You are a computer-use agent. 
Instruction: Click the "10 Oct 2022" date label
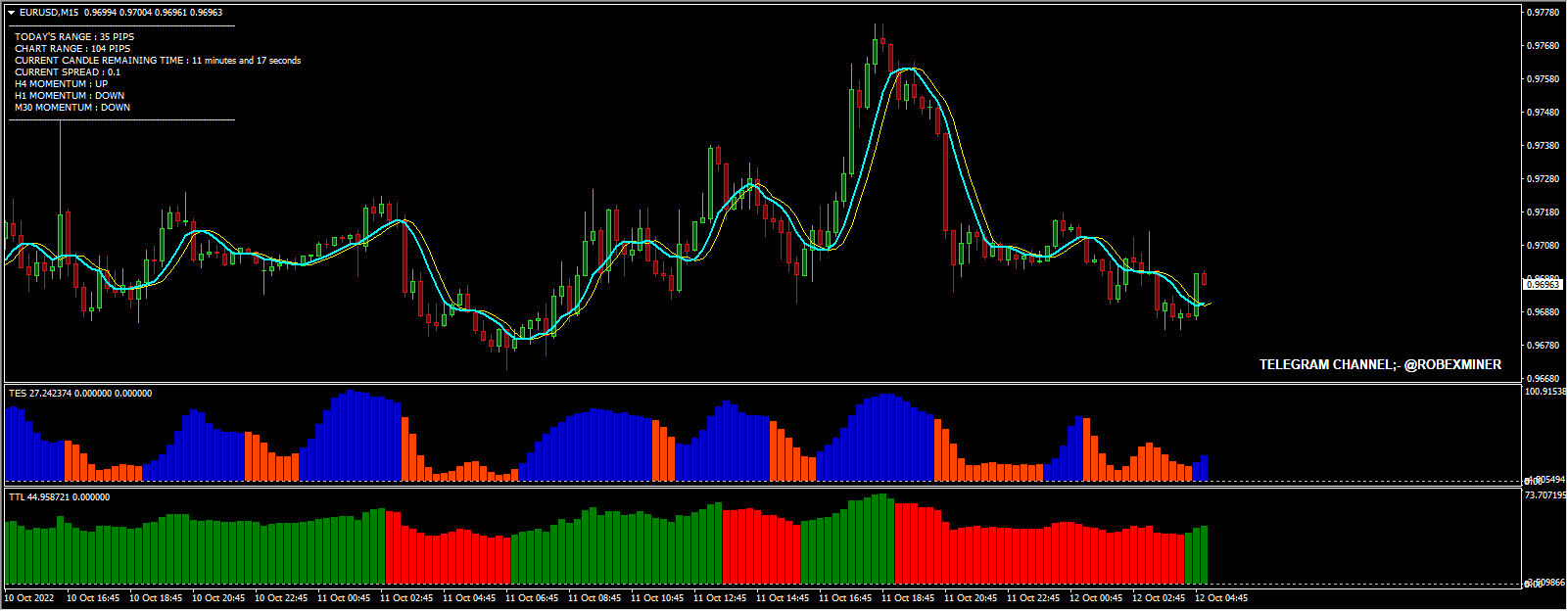point(30,598)
